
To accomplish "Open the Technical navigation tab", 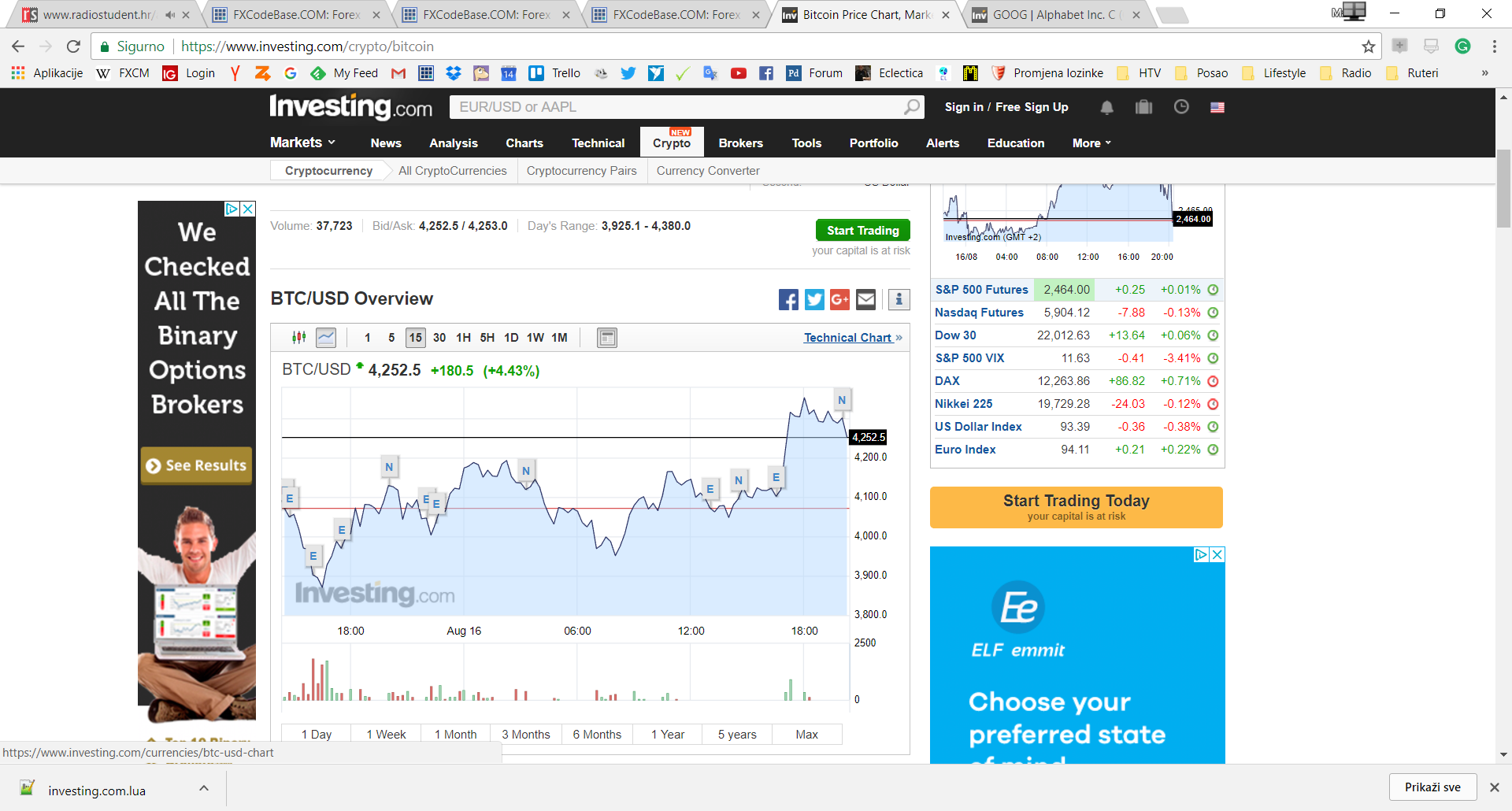I will point(598,143).
